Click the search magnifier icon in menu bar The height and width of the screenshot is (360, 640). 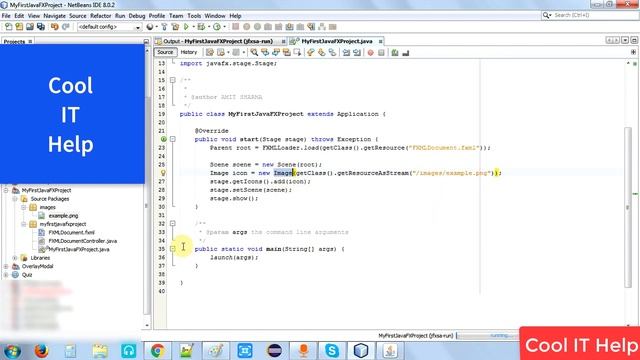pos(547,15)
